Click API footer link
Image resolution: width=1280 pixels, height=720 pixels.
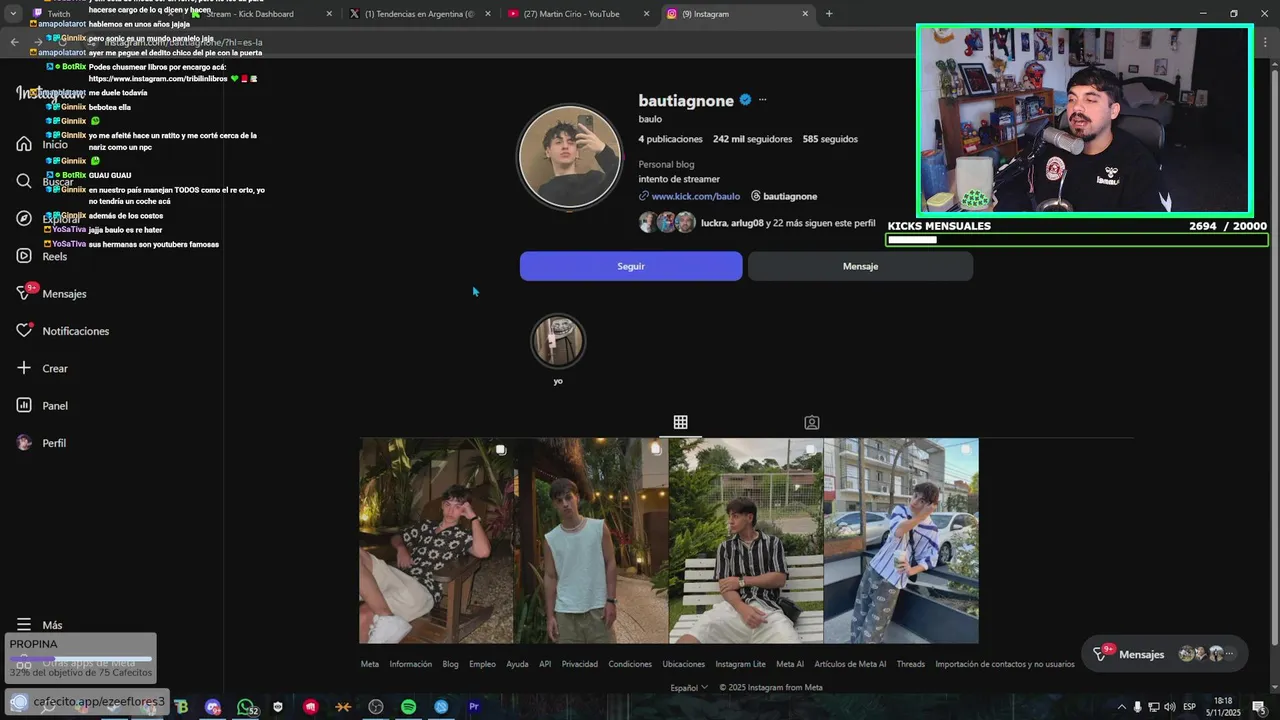click(x=545, y=664)
